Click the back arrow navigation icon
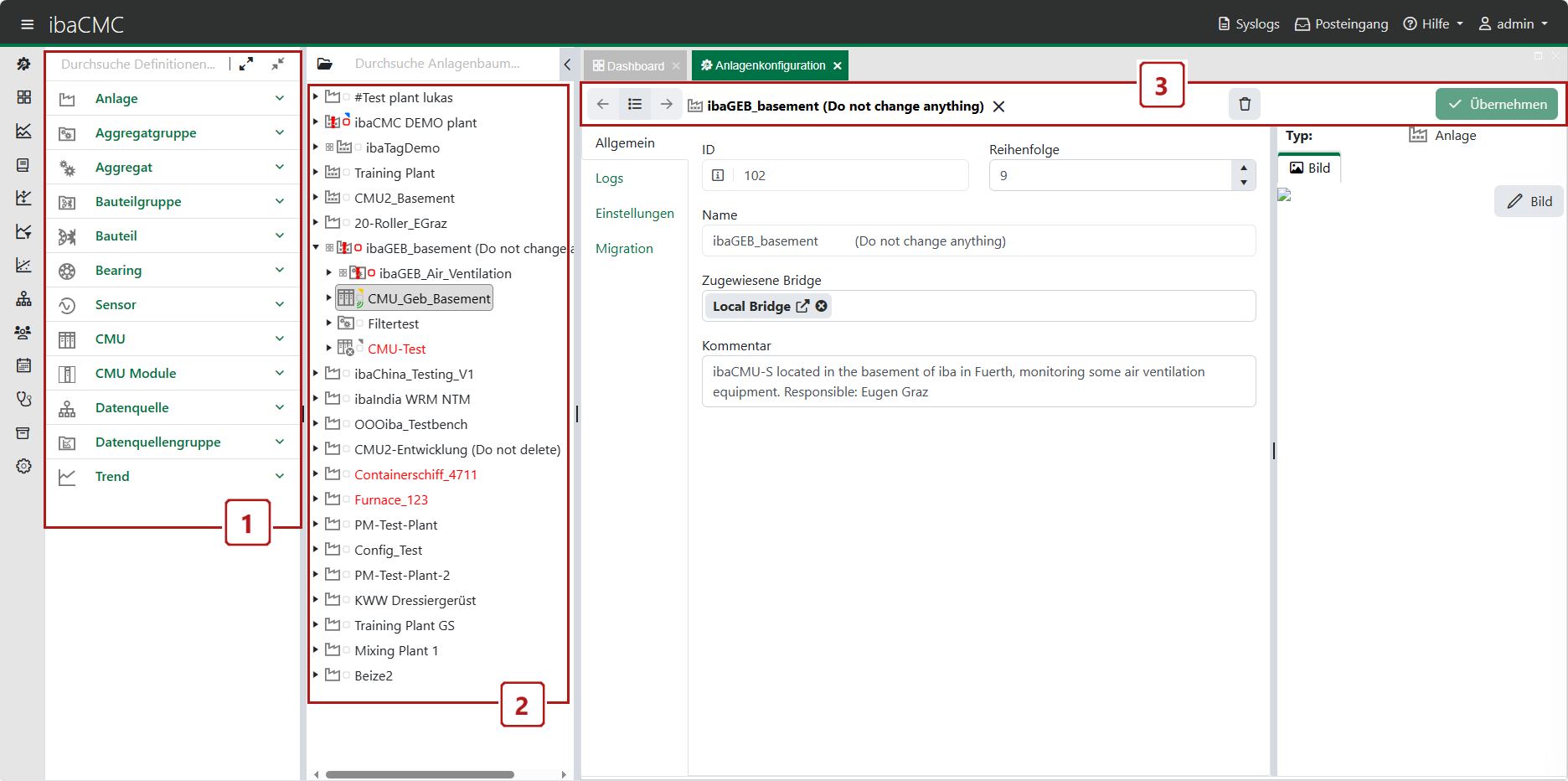Image resolution: width=1568 pixels, height=781 pixels. pos(602,104)
